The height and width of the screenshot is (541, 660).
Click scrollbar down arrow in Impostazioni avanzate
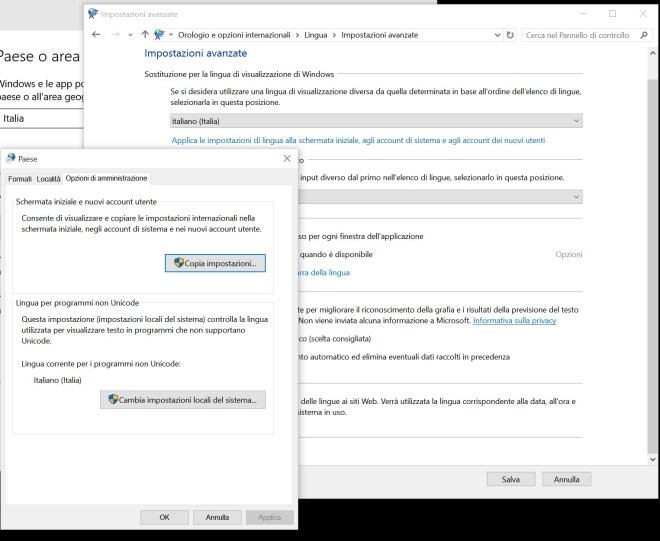click(x=652, y=459)
